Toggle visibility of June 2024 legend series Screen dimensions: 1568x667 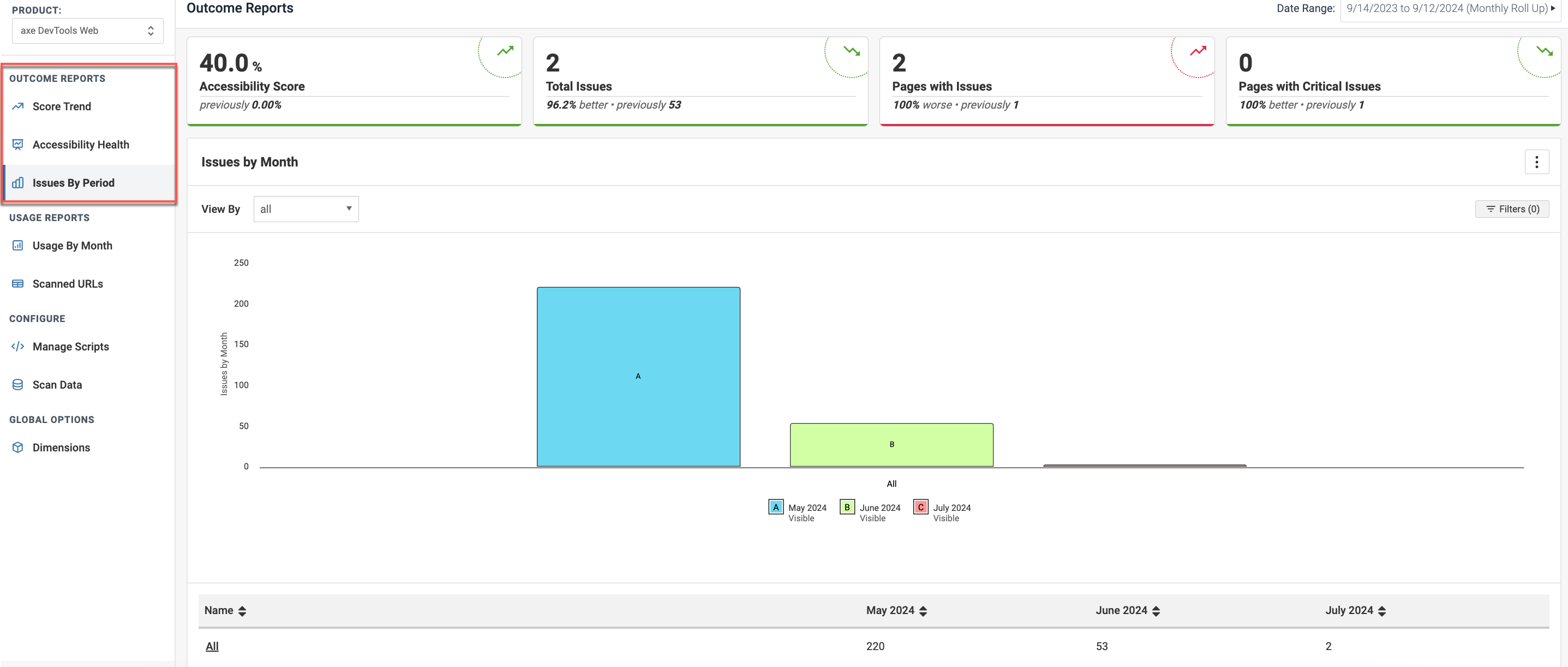(x=847, y=508)
